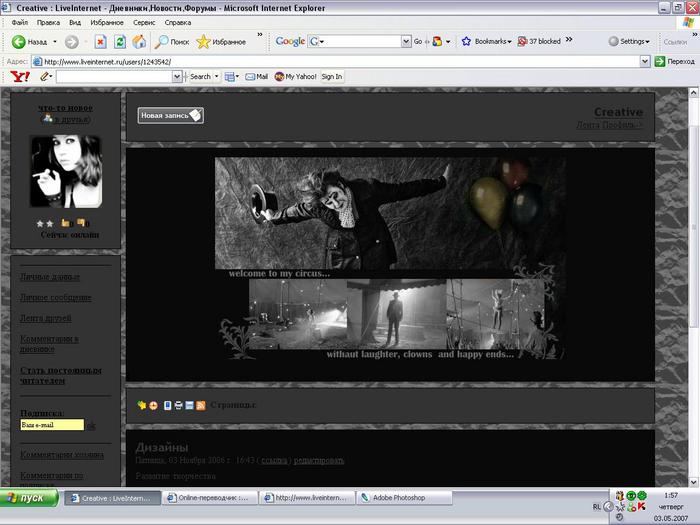Screen dimensions: 700x525
Task: Click the Ваш e-mail subscription field
Action: click(51, 425)
